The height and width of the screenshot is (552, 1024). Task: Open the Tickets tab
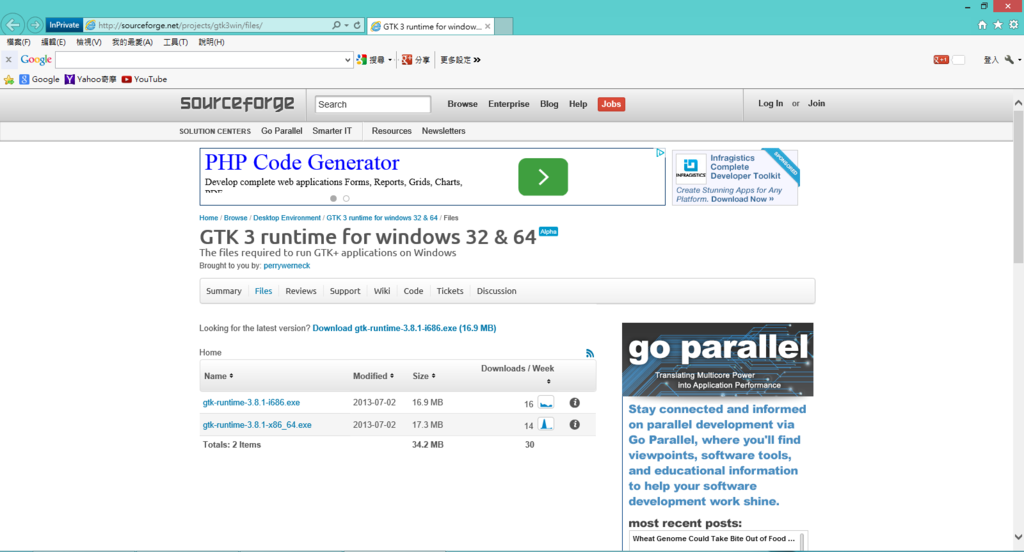[x=450, y=291]
